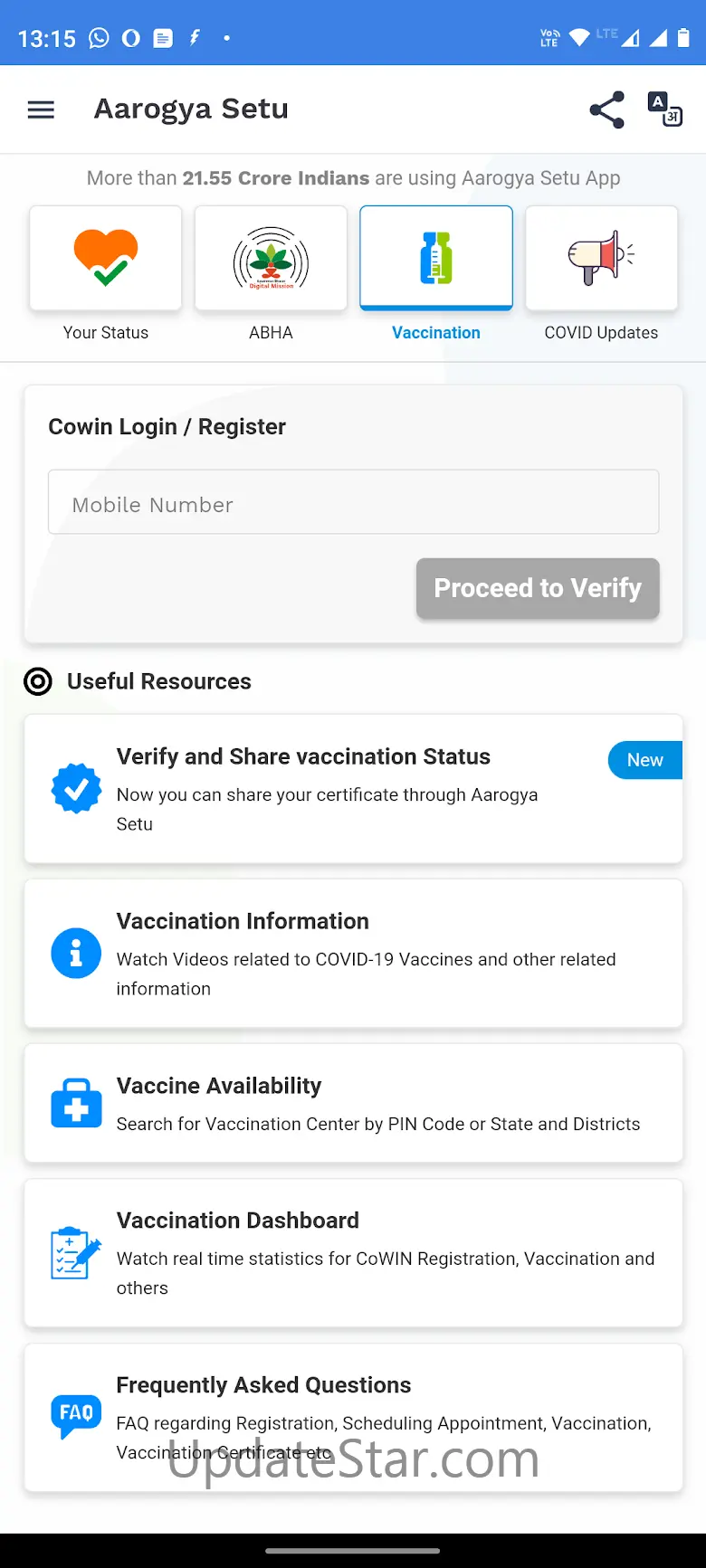Viewport: 706px width, 1568px height.
Task: Select the Your Status heart icon
Action: [106, 258]
